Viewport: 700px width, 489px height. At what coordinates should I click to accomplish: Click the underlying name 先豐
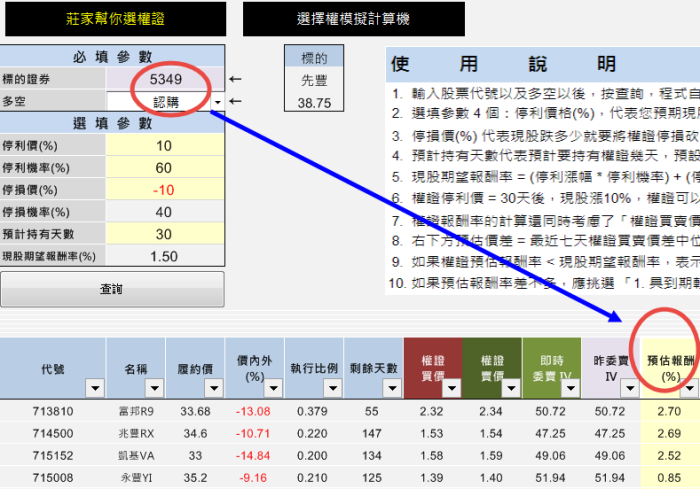314,81
